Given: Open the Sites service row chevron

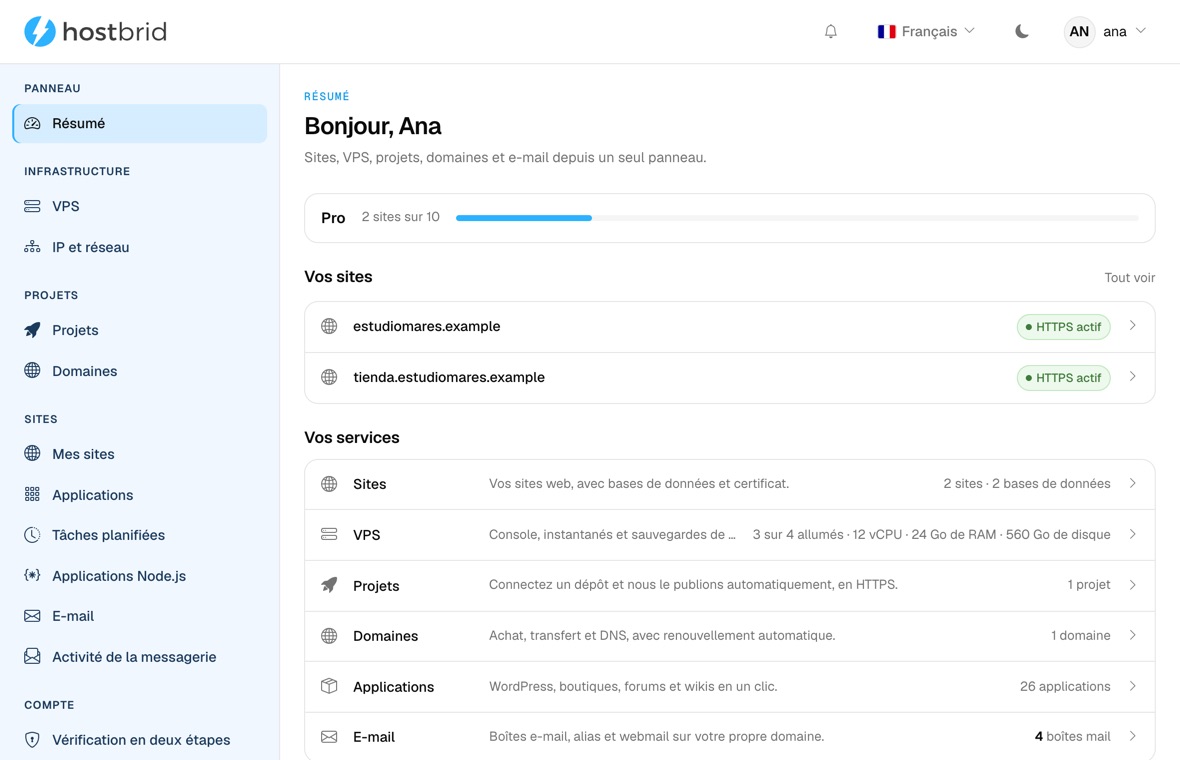Looking at the screenshot, I should 1133,483.
